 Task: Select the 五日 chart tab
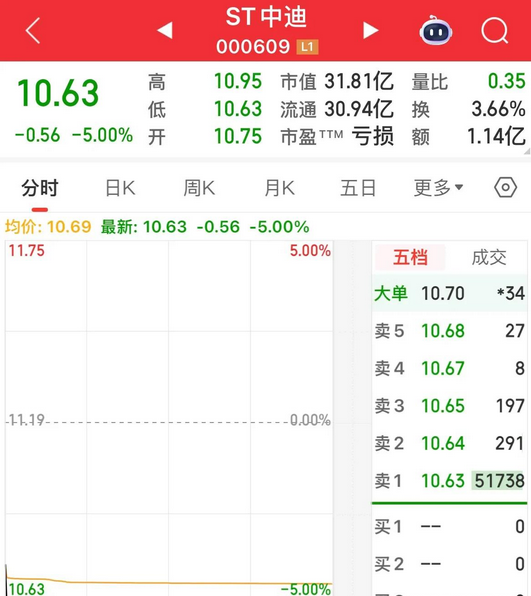click(358, 188)
